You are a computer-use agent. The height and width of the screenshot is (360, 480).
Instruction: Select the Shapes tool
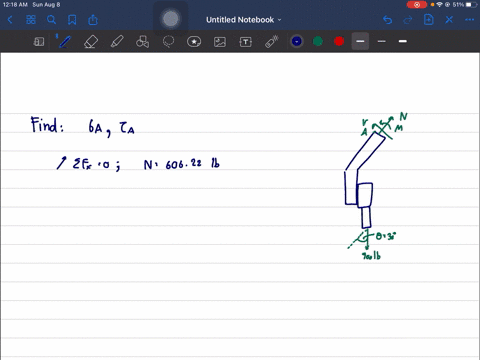pyautogui.click(x=143, y=42)
